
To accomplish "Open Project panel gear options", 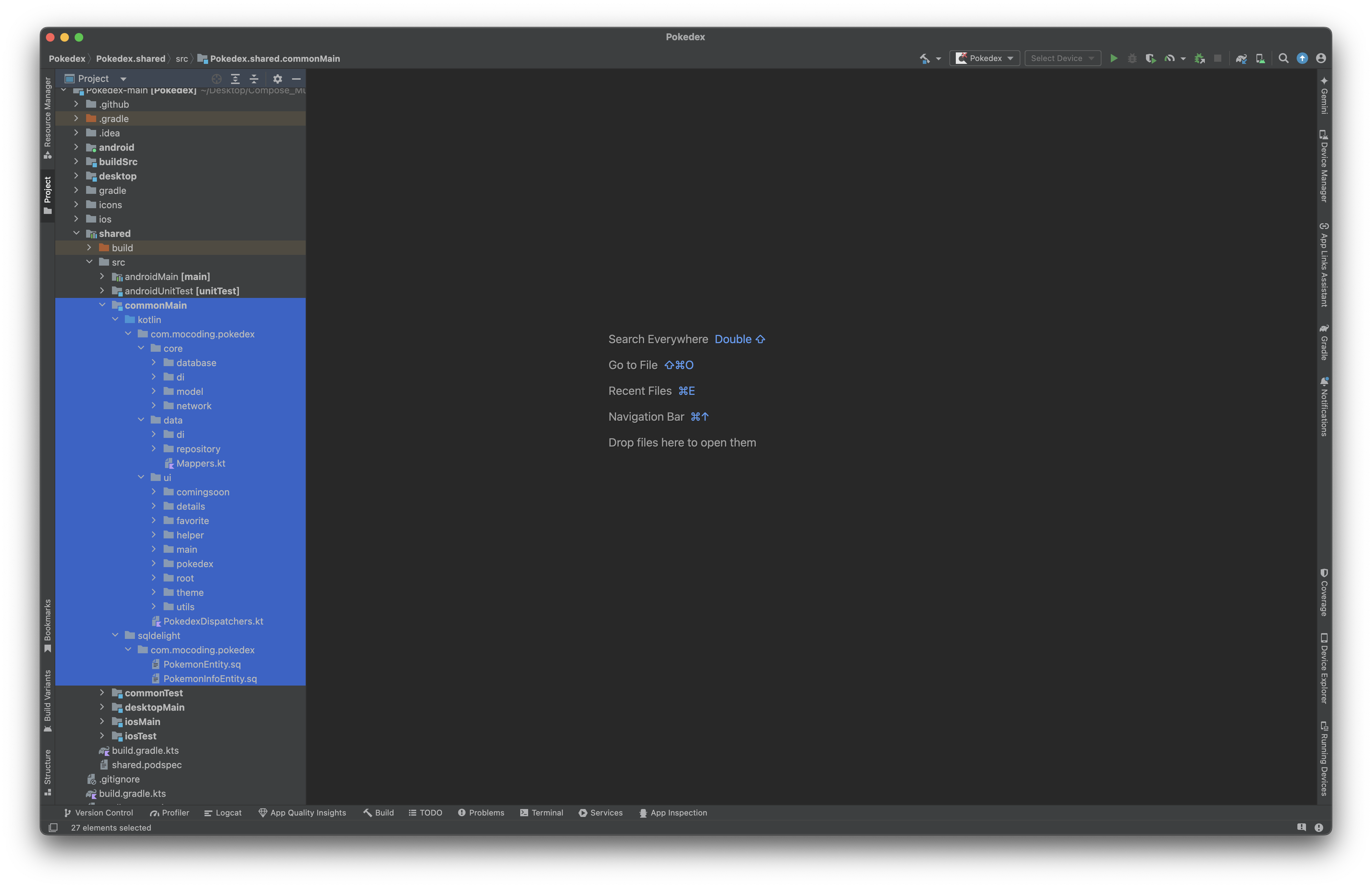I will (x=278, y=79).
